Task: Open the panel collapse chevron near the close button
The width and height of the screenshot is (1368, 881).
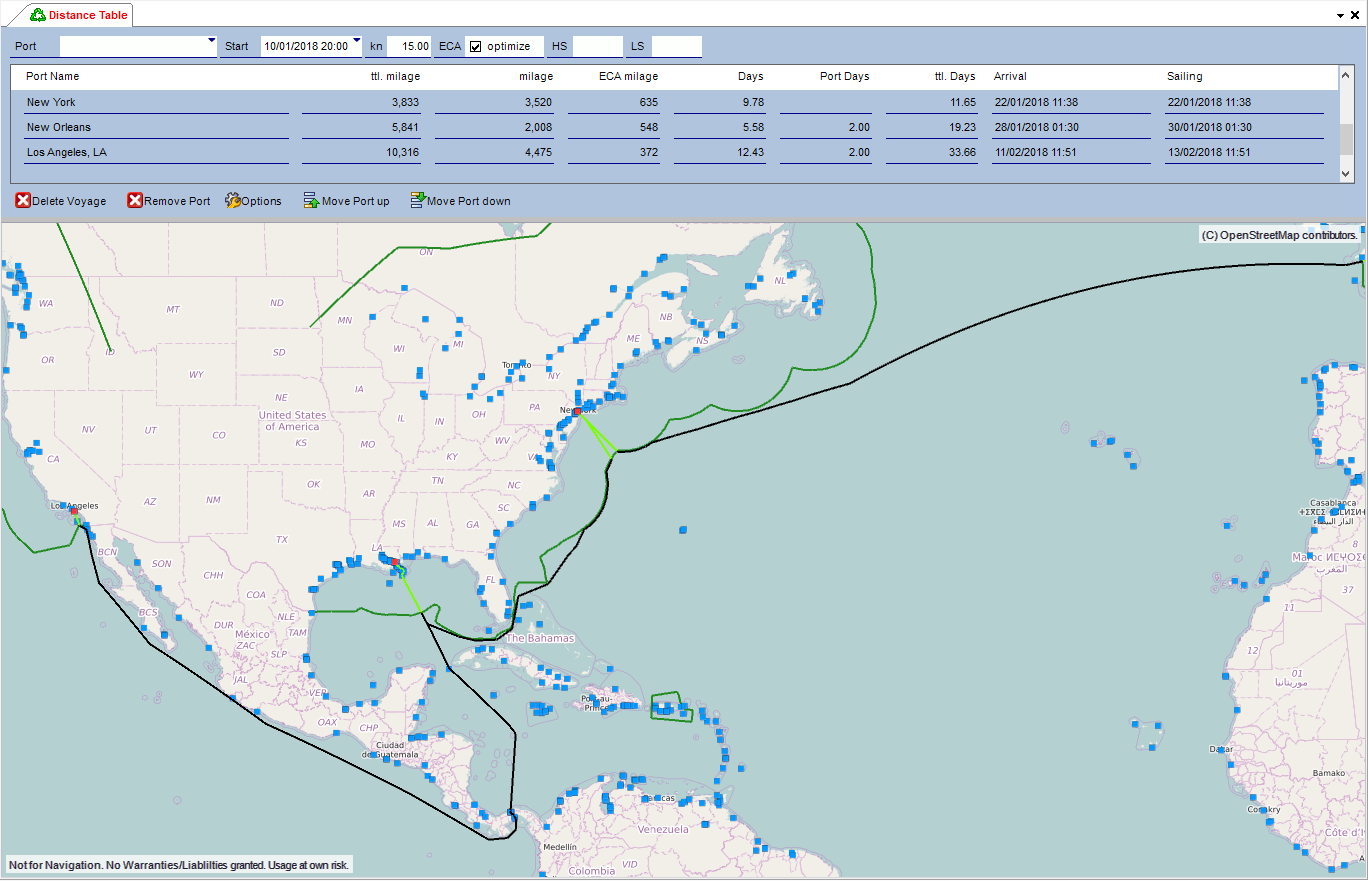Action: pyautogui.click(x=1339, y=15)
